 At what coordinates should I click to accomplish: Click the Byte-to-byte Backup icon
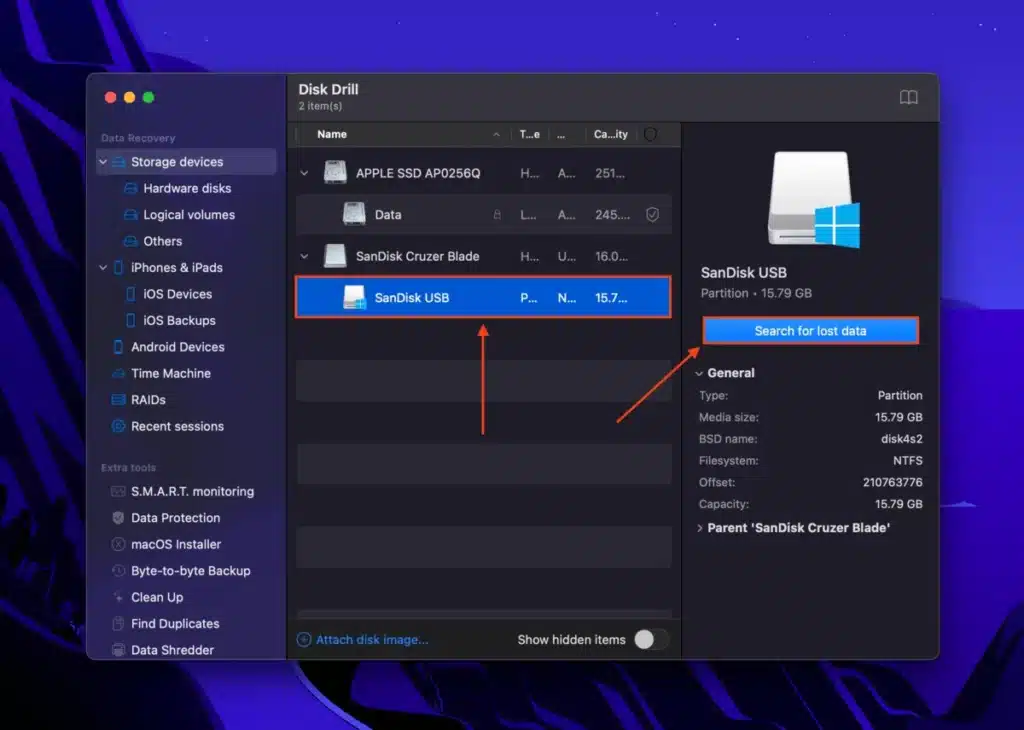click(x=118, y=571)
